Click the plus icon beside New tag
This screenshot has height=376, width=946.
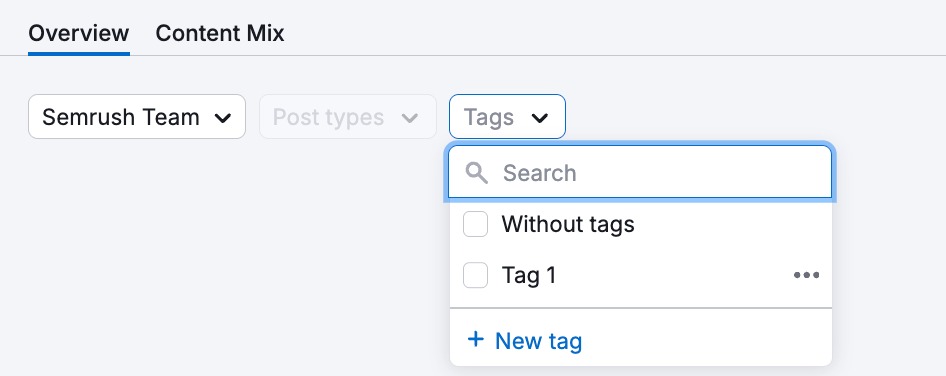tap(476, 339)
